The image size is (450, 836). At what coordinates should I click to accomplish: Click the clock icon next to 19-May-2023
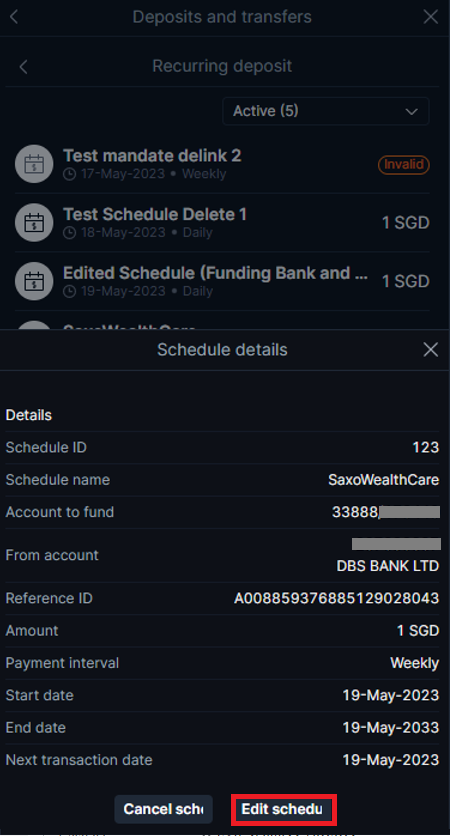click(x=69, y=292)
